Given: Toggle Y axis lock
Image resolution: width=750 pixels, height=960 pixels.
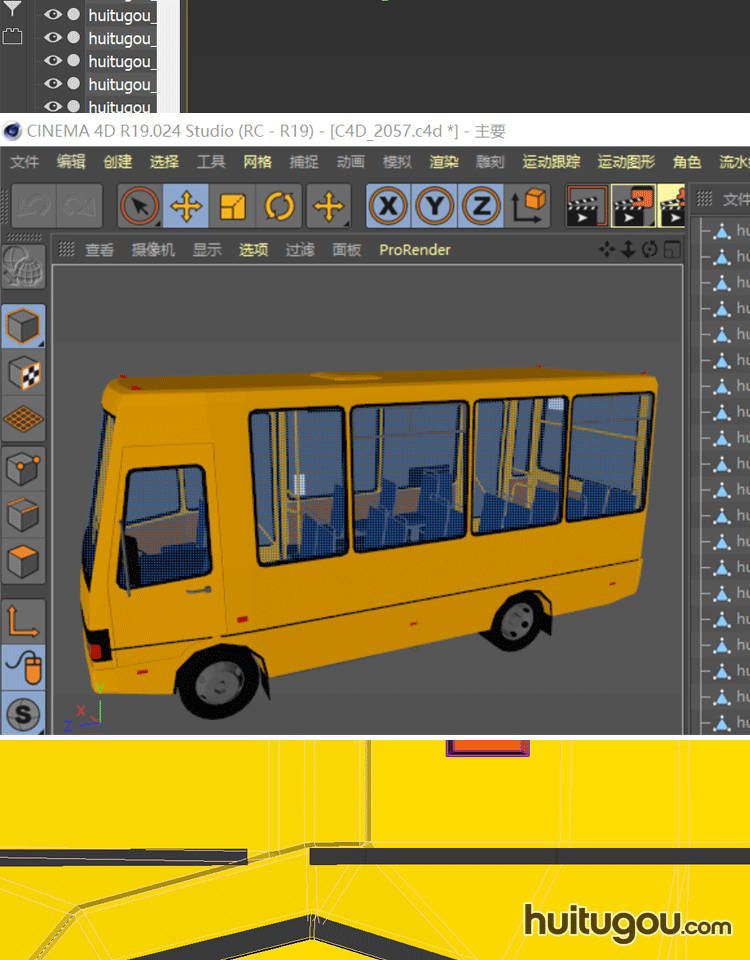Looking at the screenshot, I should 434,207.
